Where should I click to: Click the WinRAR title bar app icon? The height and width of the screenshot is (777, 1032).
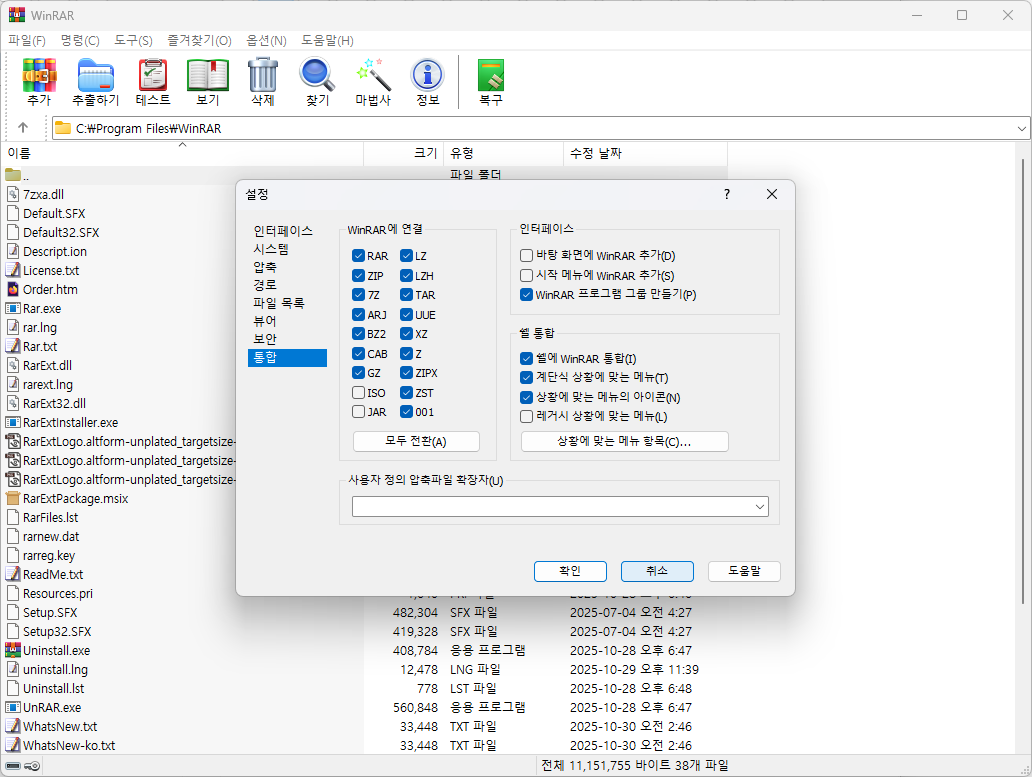pyautogui.click(x=16, y=14)
